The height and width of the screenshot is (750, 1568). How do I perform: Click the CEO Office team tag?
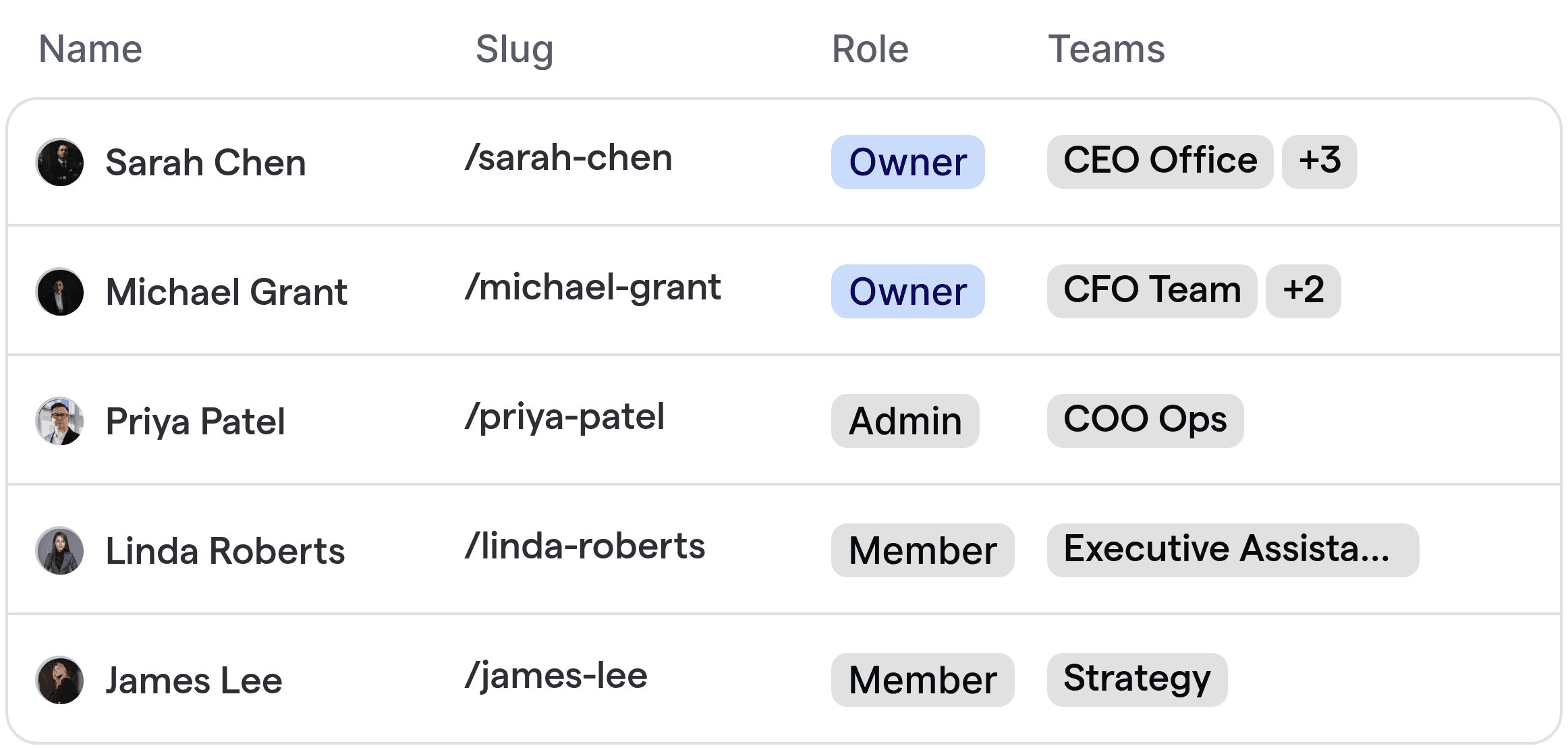point(1160,161)
